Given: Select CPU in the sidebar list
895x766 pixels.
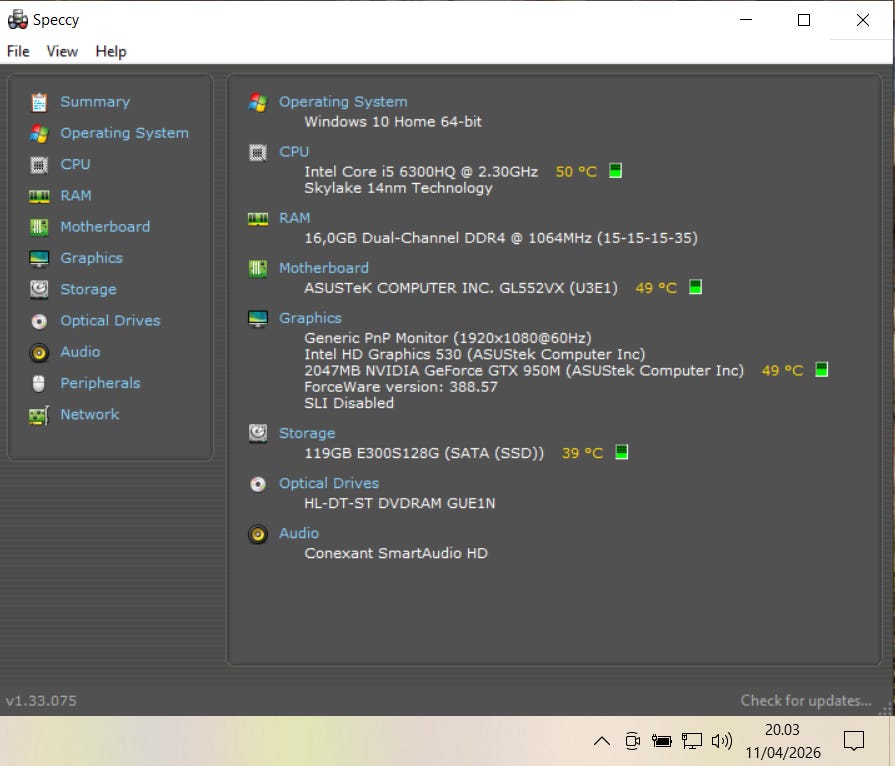Looking at the screenshot, I should 75,164.
